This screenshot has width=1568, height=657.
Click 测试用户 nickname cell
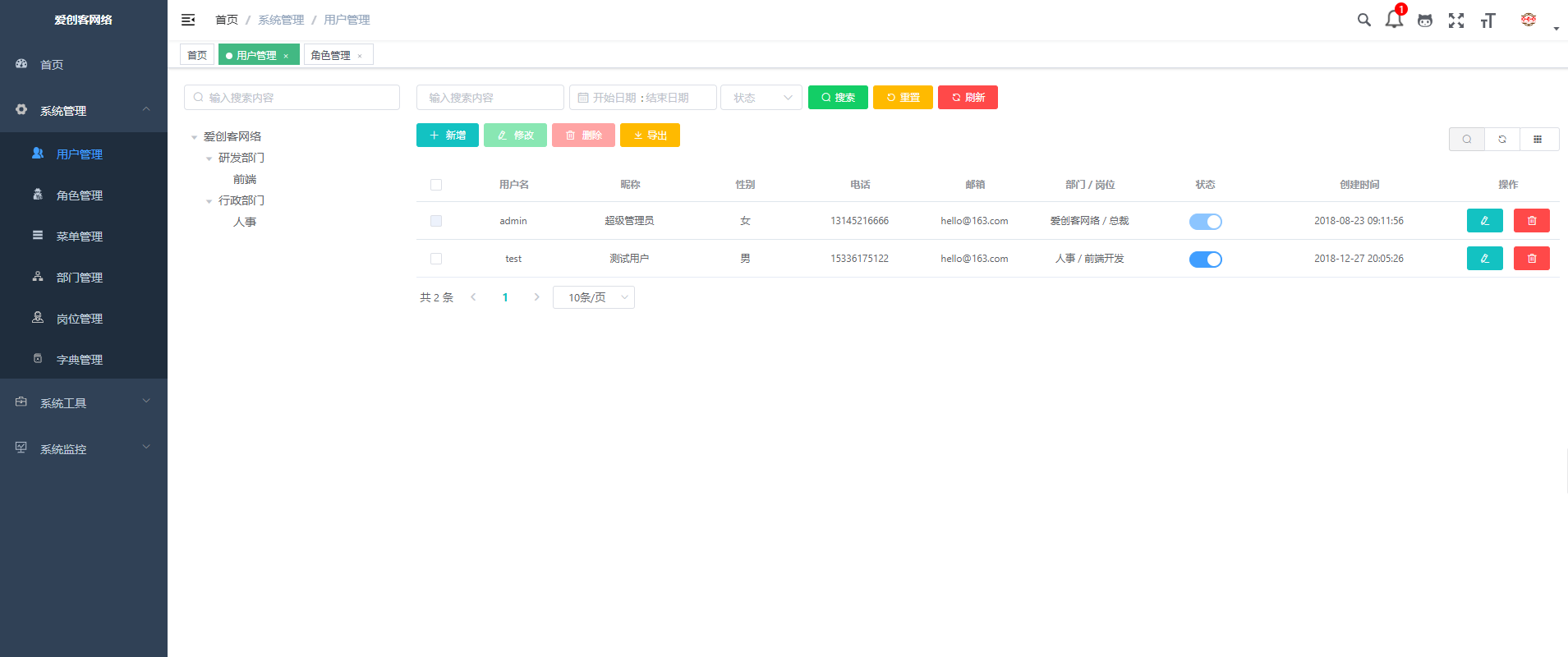(x=629, y=259)
